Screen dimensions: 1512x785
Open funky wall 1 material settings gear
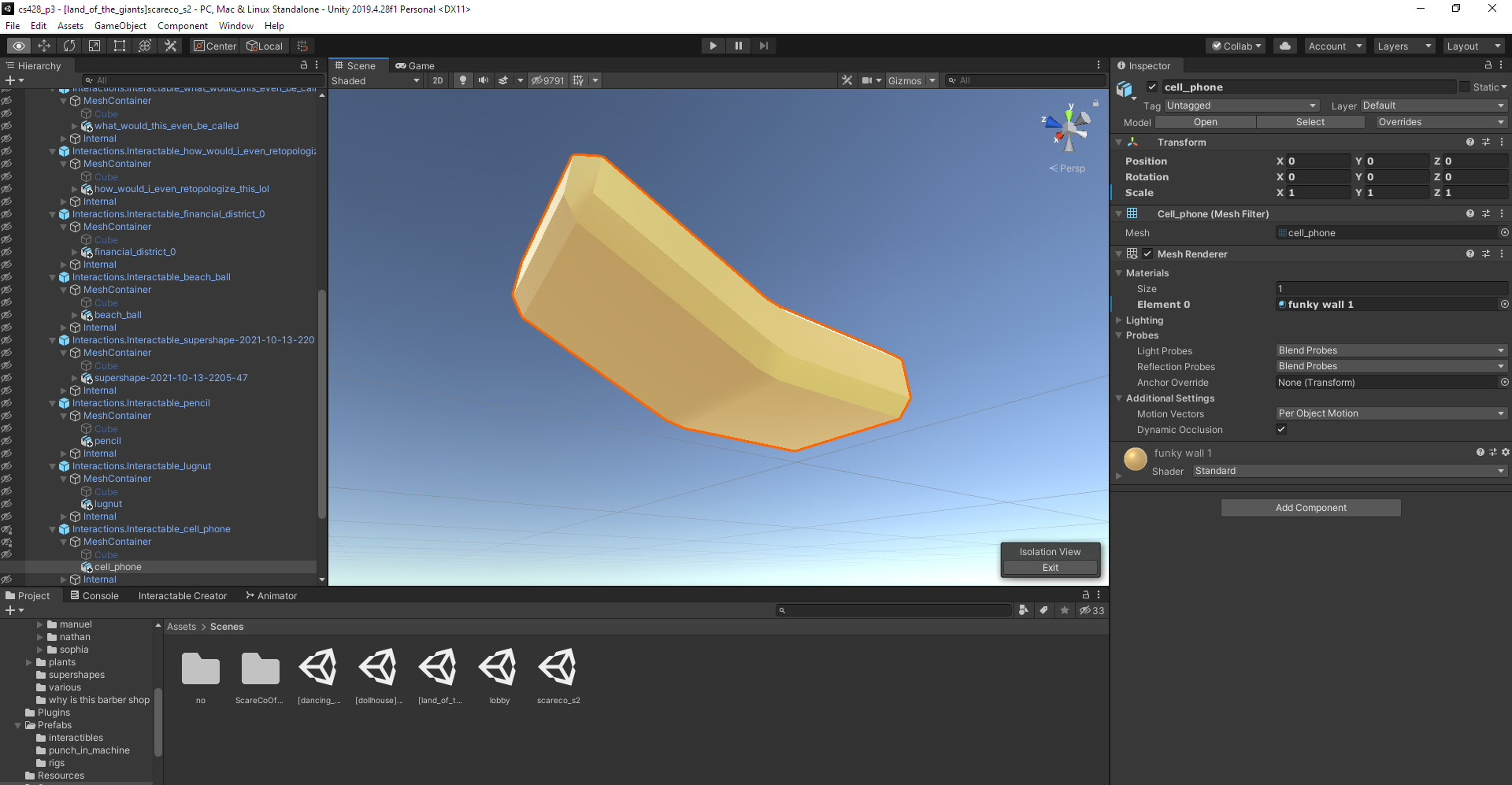click(x=1505, y=453)
